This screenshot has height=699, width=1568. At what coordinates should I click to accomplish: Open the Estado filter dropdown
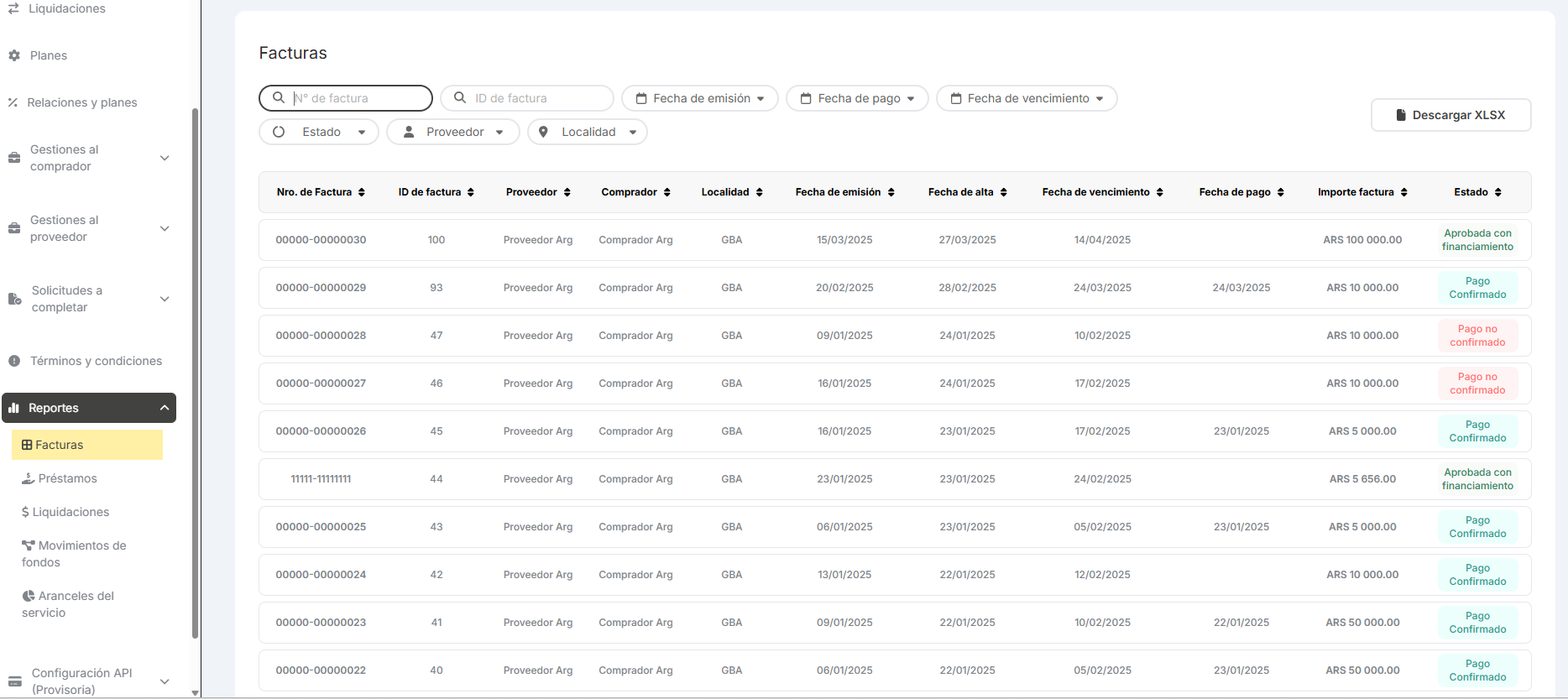pyautogui.click(x=319, y=132)
